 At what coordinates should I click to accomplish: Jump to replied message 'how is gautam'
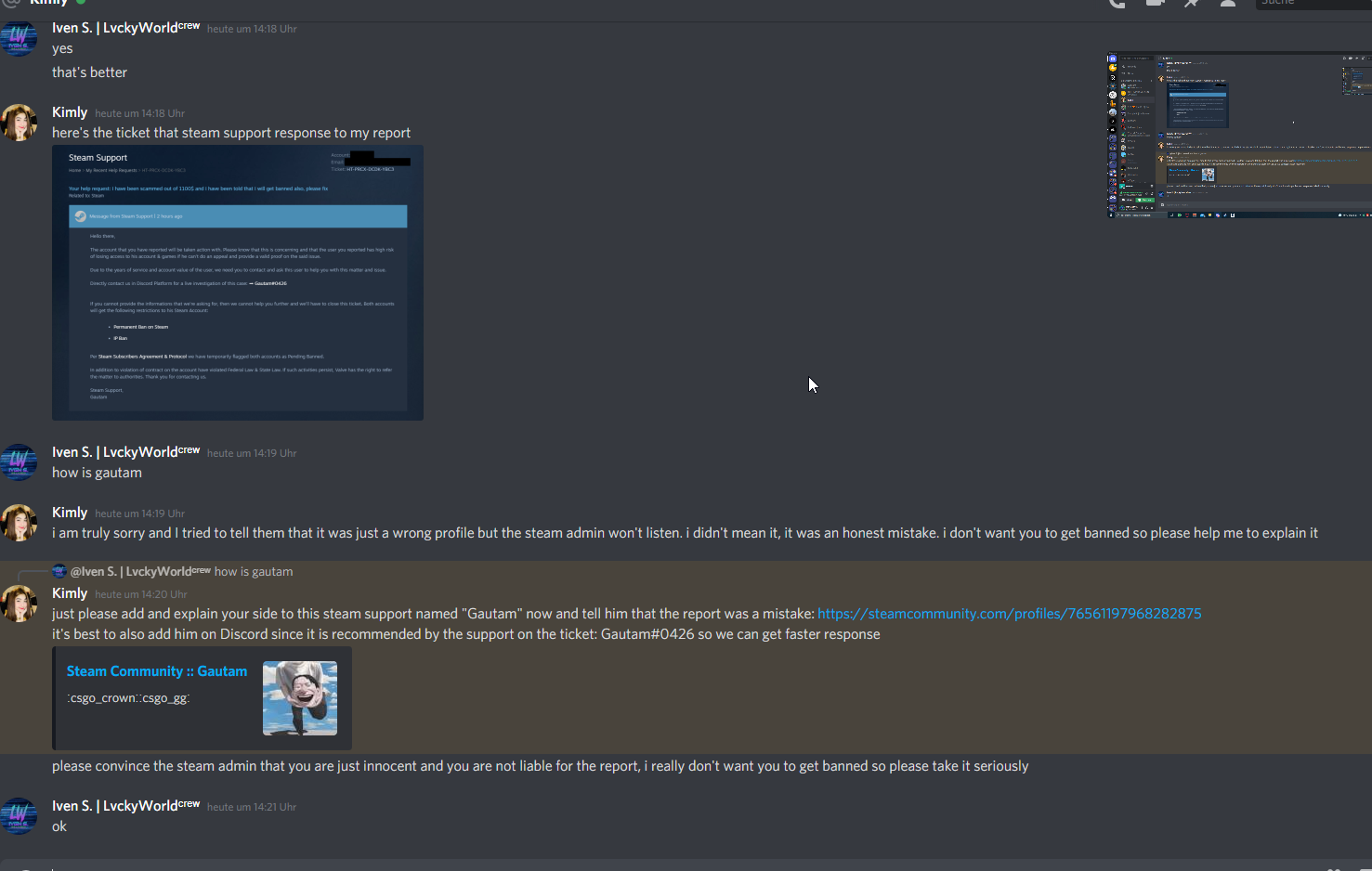click(253, 572)
